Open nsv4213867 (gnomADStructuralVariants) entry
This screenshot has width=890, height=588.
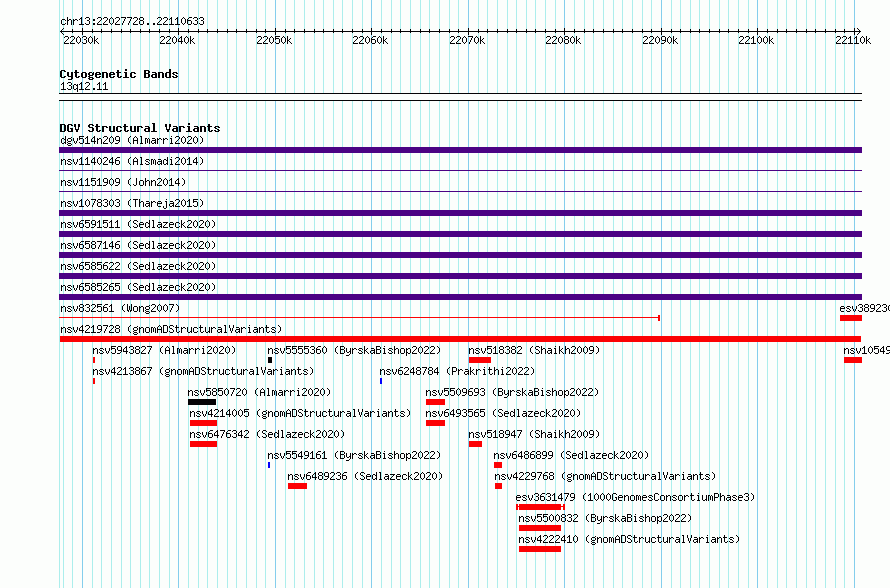(x=203, y=371)
